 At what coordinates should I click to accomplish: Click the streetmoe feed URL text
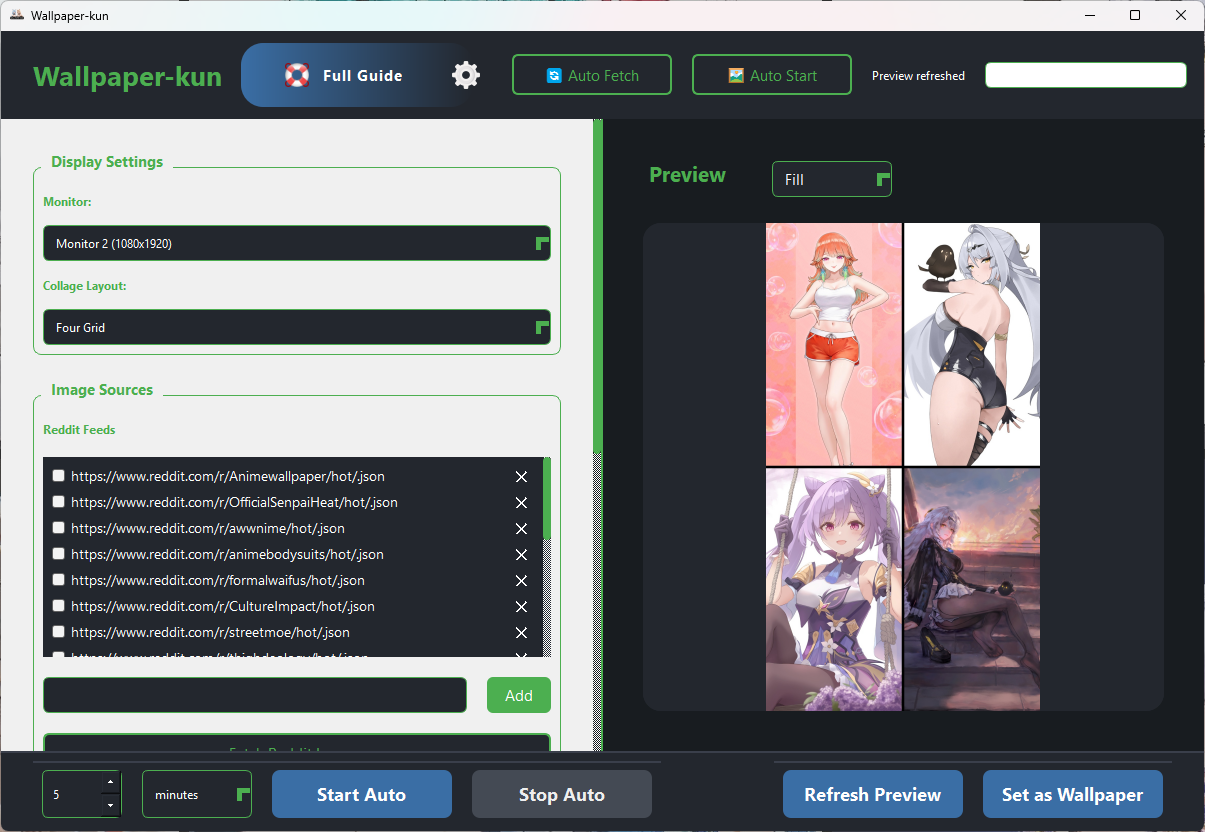pyautogui.click(x=210, y=632)
